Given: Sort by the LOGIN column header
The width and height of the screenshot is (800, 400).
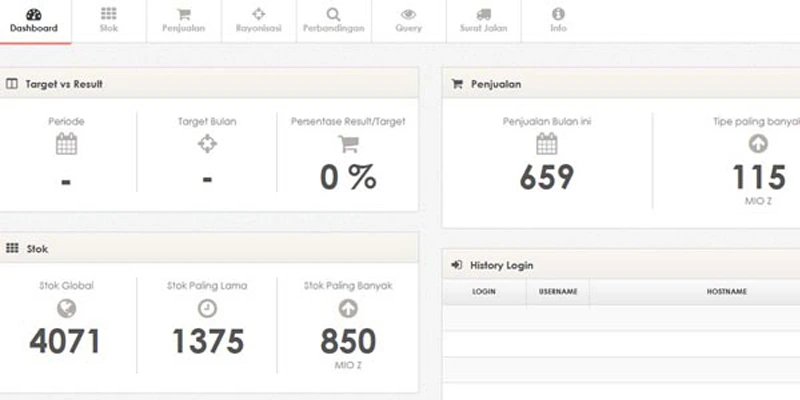Looking at the screenshot, I should [484, 292].
